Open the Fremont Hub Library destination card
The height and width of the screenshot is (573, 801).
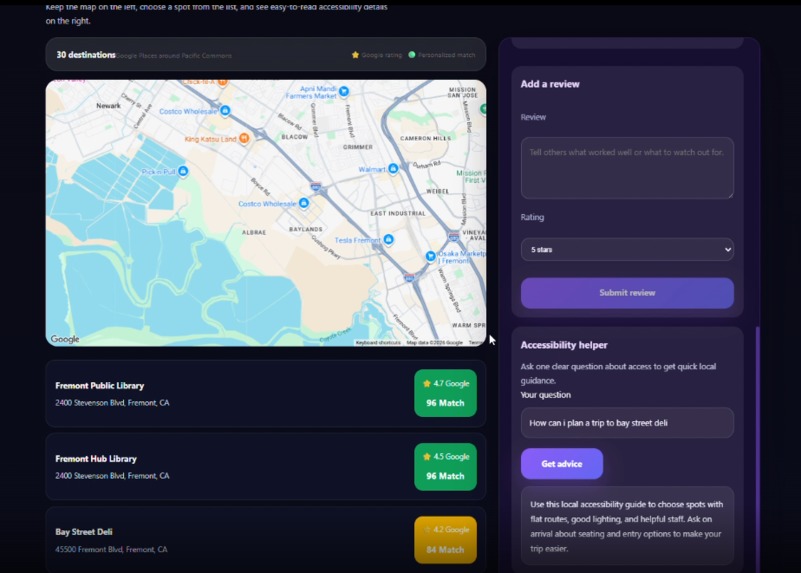pyautogui.click(x=266, y=466)
